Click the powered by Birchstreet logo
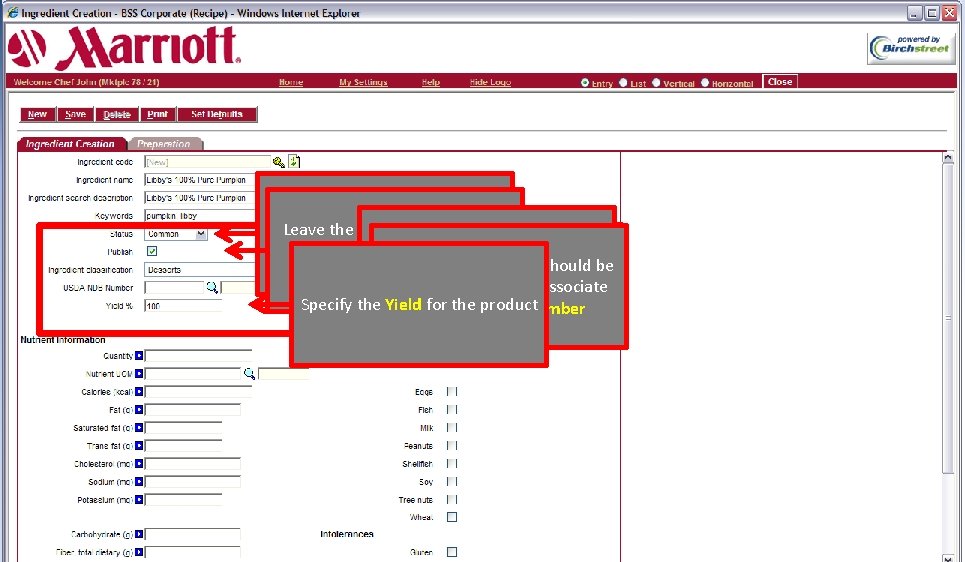This screenshot has height=562, width=965. (911, 48)
